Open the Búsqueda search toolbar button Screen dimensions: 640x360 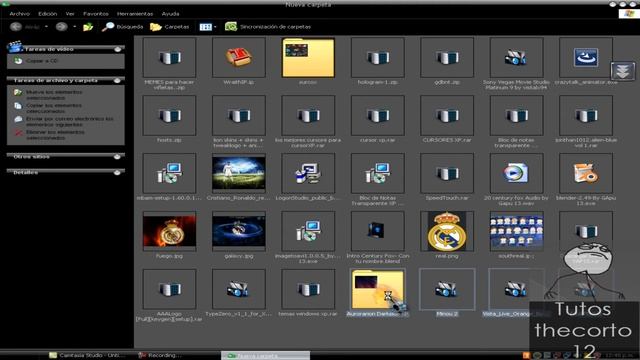coord(122,27)
